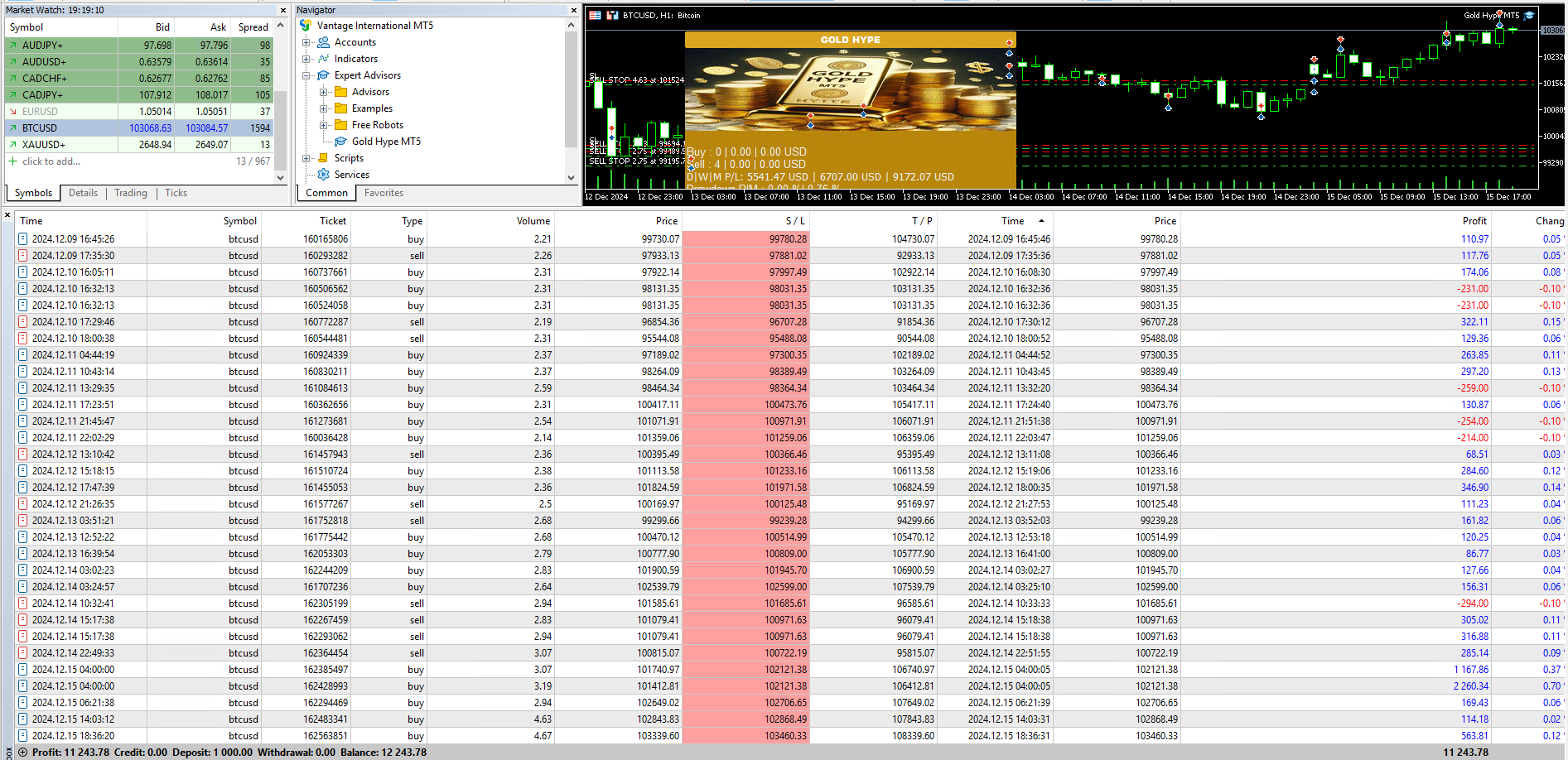The width and height of the screenshot is (1568, 760).
Task: Close the Market Watch panel
Action: (x=282, y=10)
